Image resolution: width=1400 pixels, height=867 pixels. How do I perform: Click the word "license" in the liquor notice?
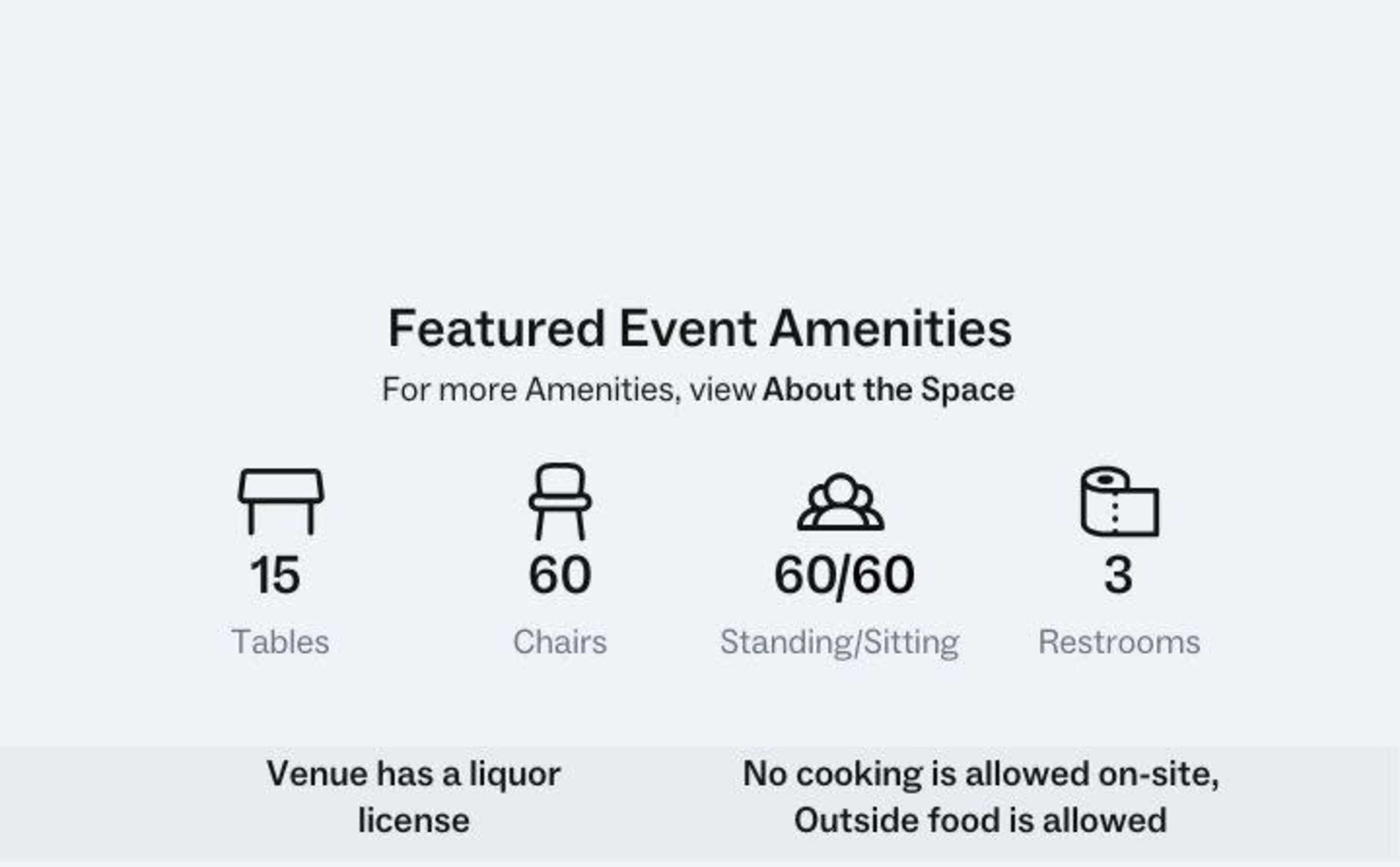[x=413, y=821]
